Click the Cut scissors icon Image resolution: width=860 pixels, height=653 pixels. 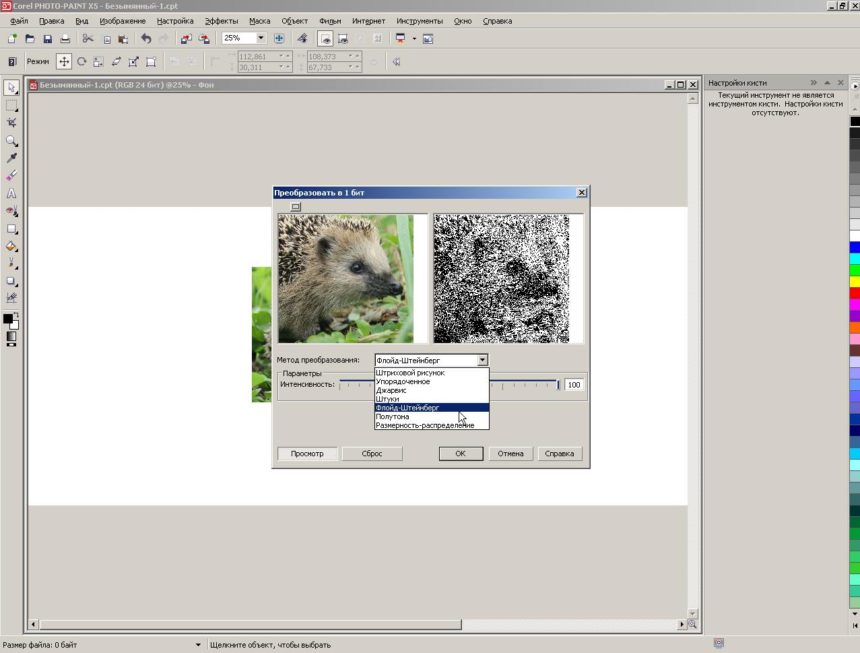point(88,39)
